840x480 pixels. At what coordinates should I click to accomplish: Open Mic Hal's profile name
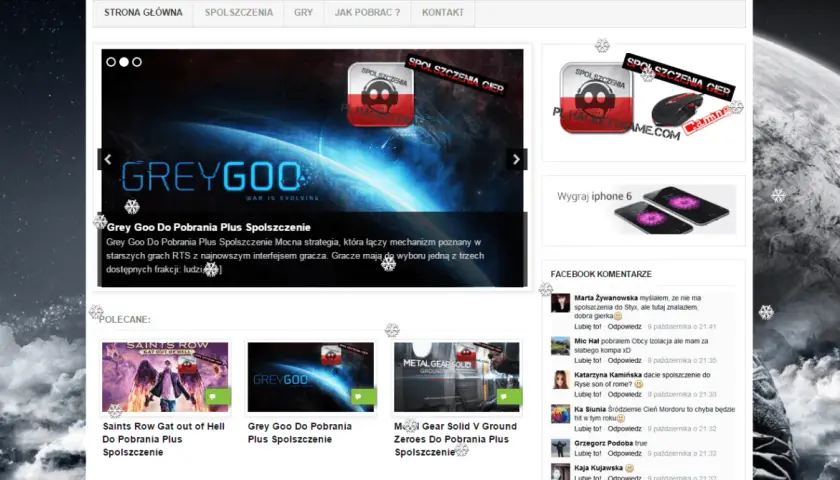coord(587,341)
